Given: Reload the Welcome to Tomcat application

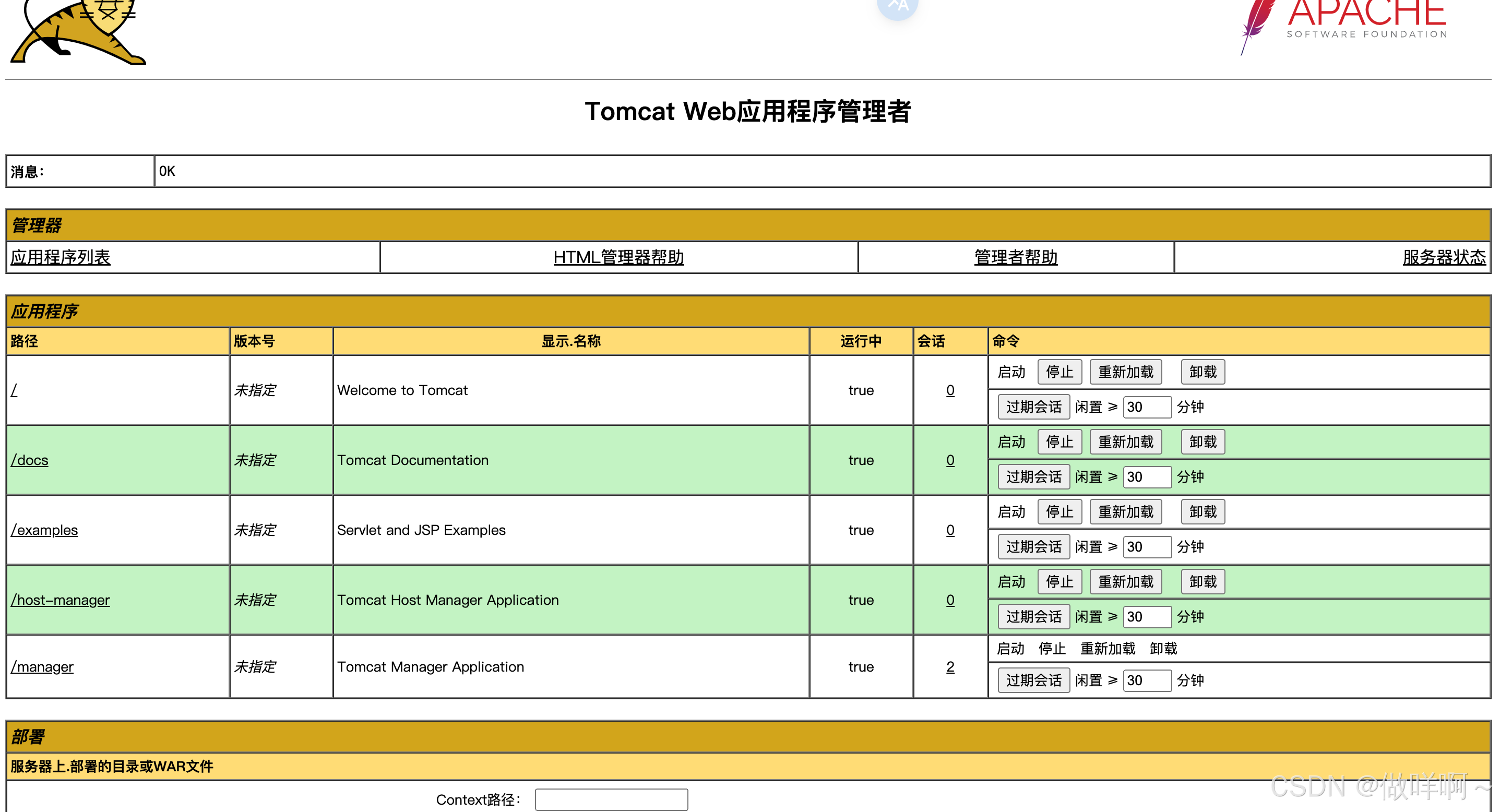Looking at the screenshot, I should [x=1126, y=372].
